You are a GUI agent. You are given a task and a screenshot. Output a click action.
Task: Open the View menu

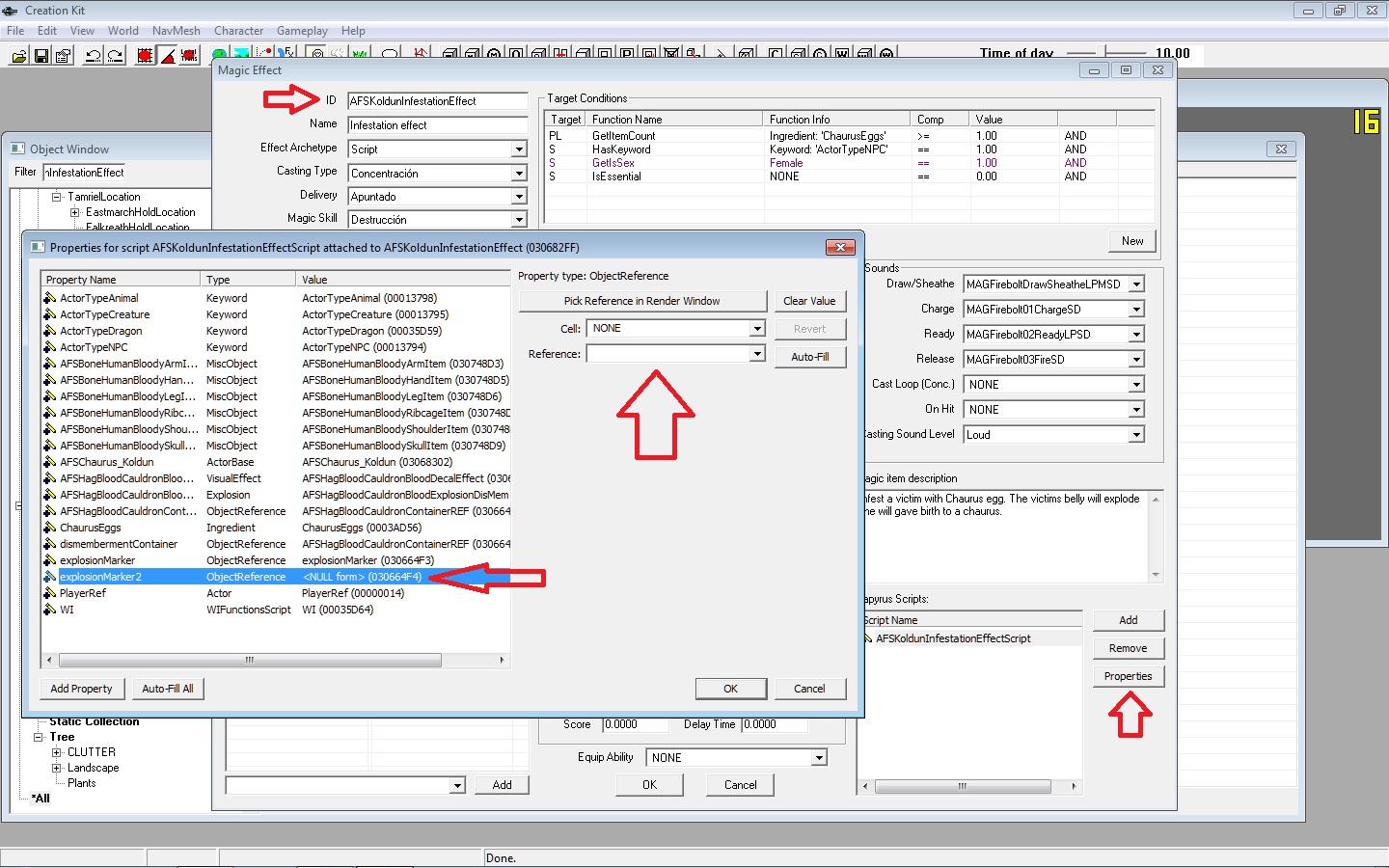pos(82,31)
